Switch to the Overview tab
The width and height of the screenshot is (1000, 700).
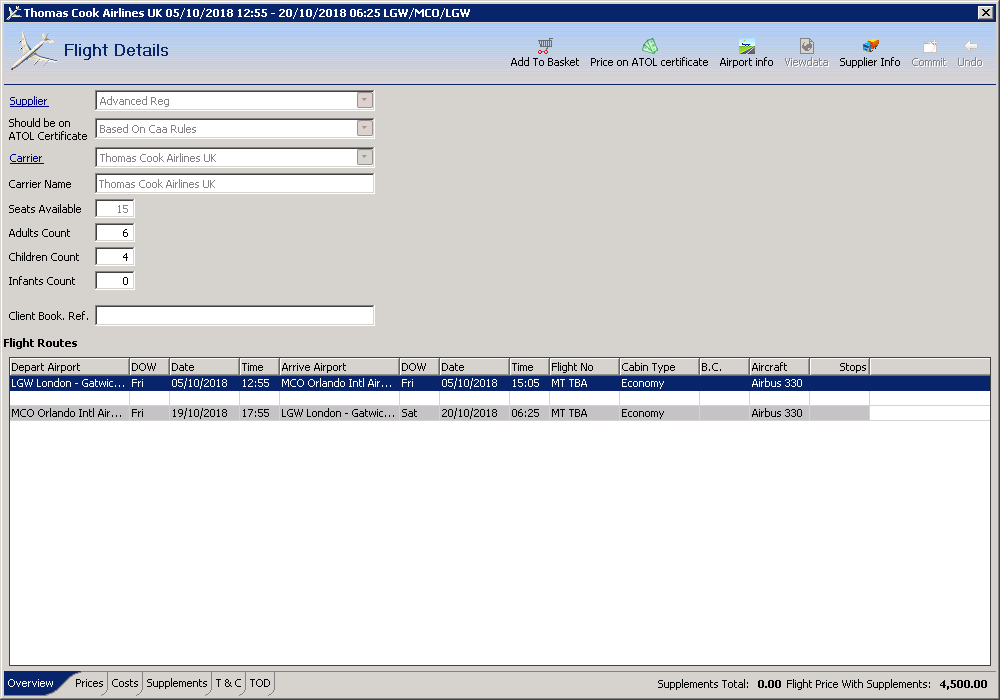31,683
